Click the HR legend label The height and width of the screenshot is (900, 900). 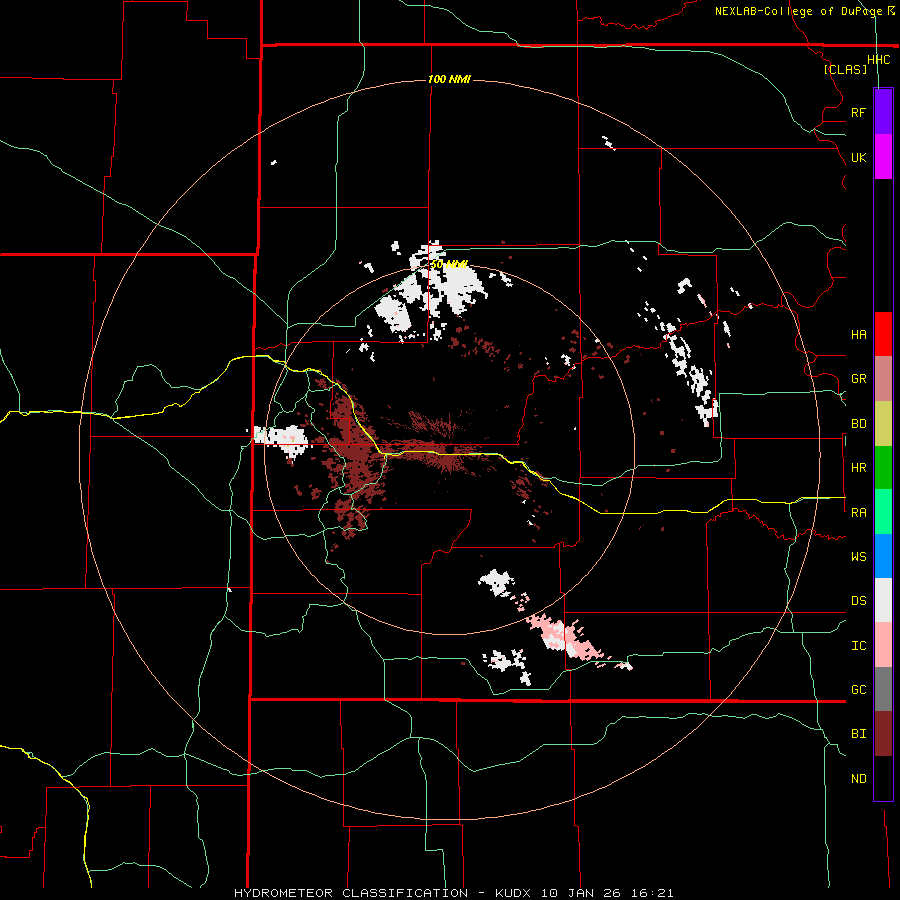(x=859, y=468)
